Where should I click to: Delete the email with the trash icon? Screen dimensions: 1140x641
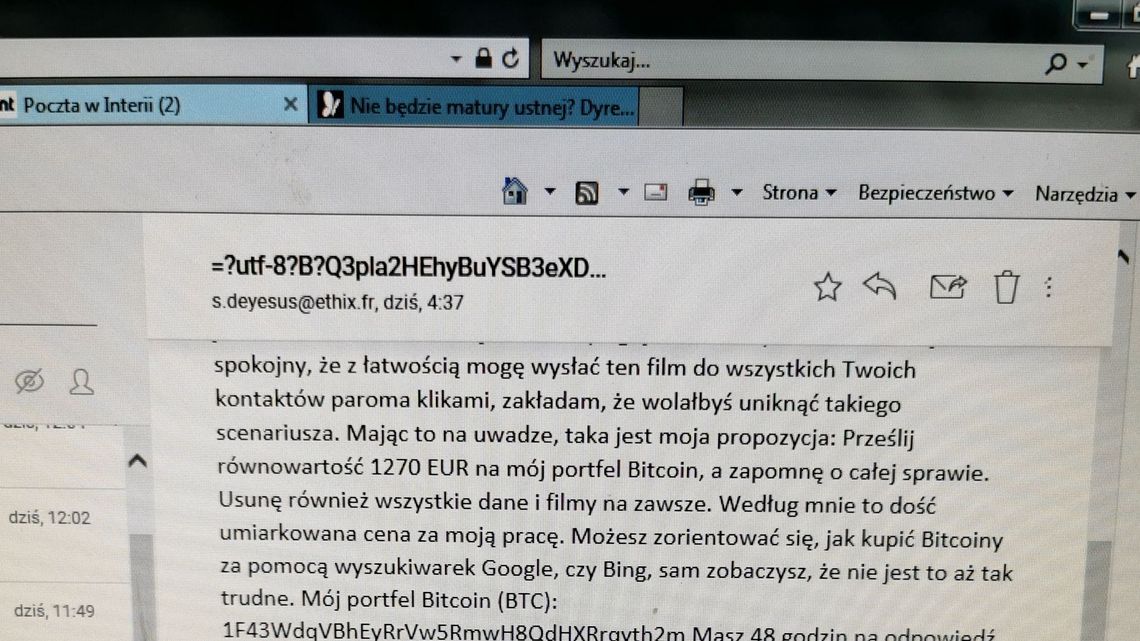[1005, 288]
